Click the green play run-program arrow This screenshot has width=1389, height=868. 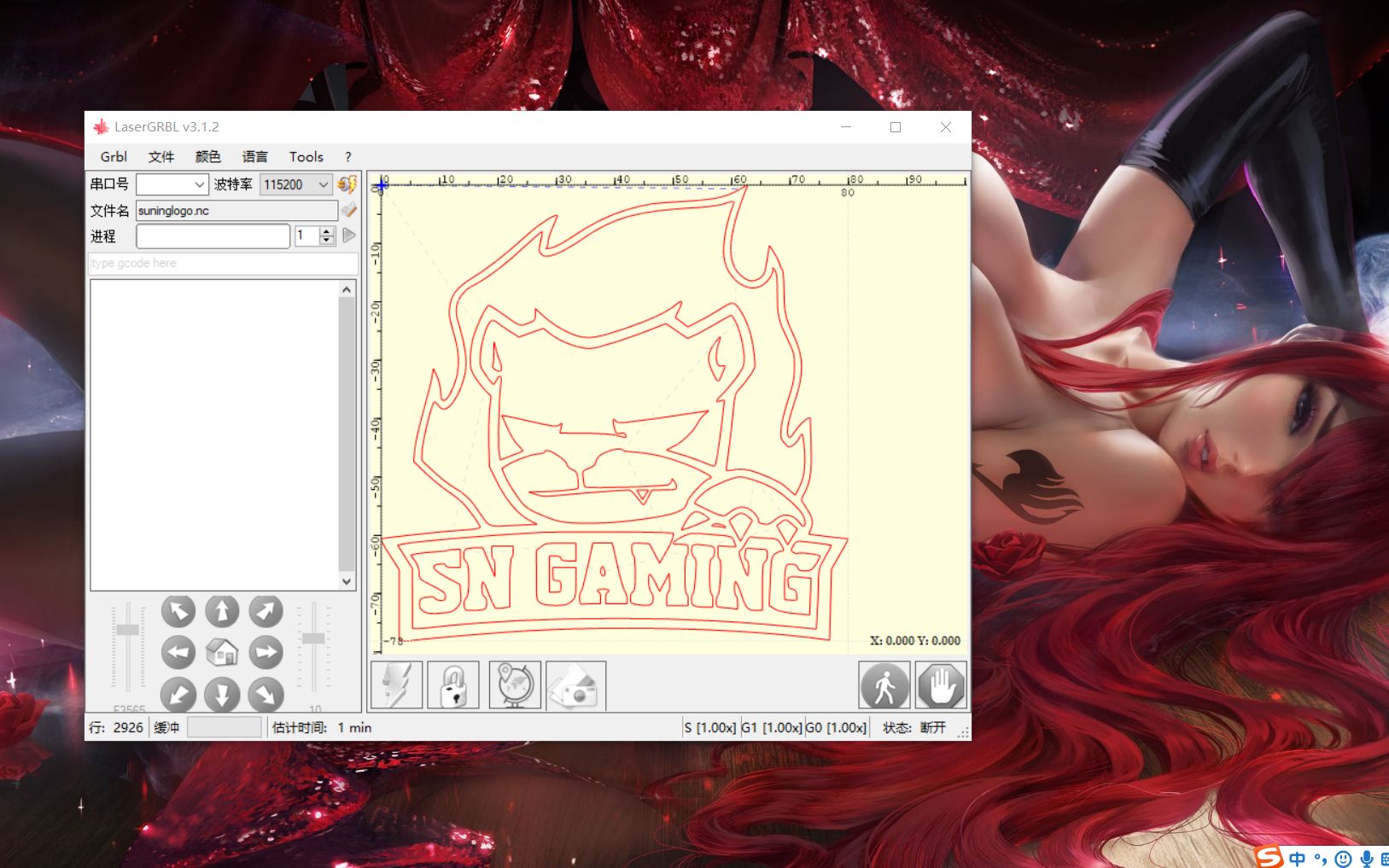pyautogui.click(x=349, y=236)
